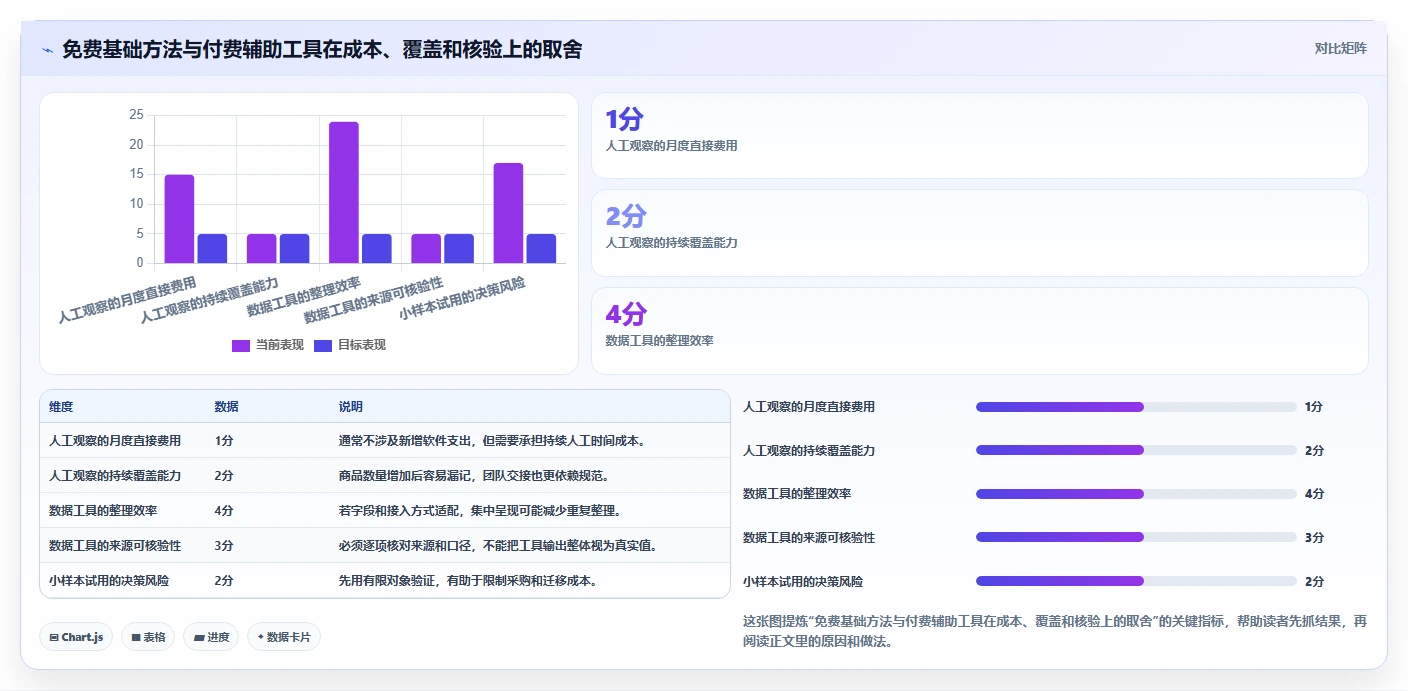
Task: Toggle the 当前表现 legend swatch
Action: 241,345
